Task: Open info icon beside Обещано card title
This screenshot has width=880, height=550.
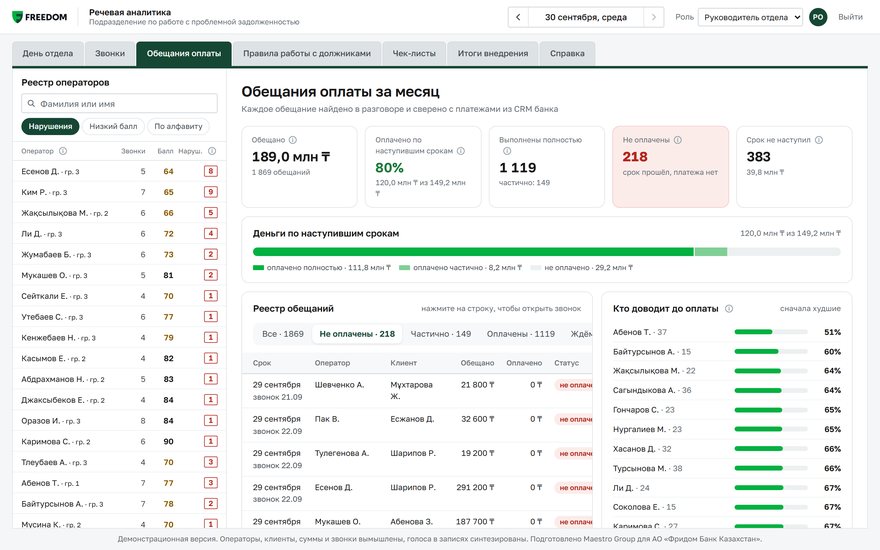Action: [292, 140]
